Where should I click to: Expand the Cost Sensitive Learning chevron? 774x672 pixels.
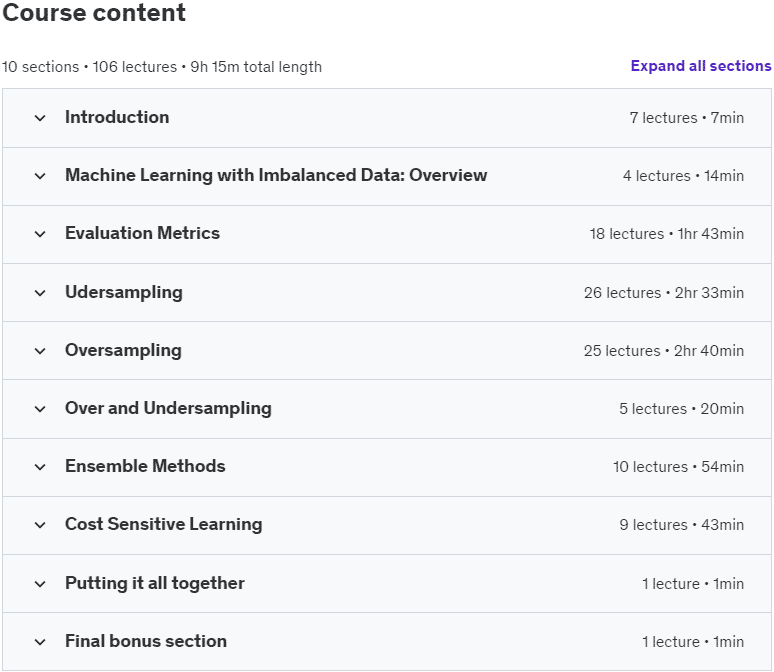point(40,525)
